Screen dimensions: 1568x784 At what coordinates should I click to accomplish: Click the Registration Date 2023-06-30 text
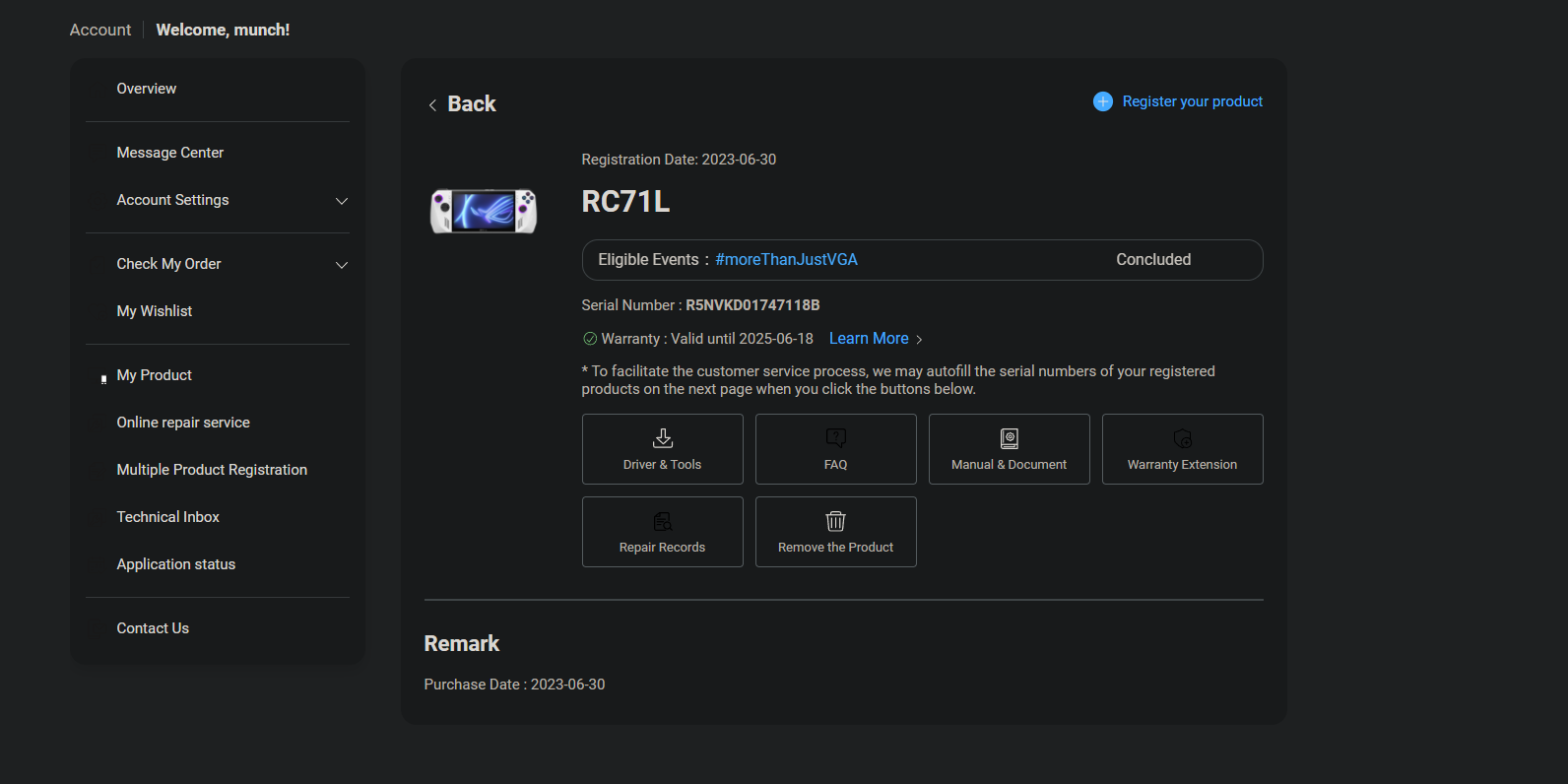point(679,160)
